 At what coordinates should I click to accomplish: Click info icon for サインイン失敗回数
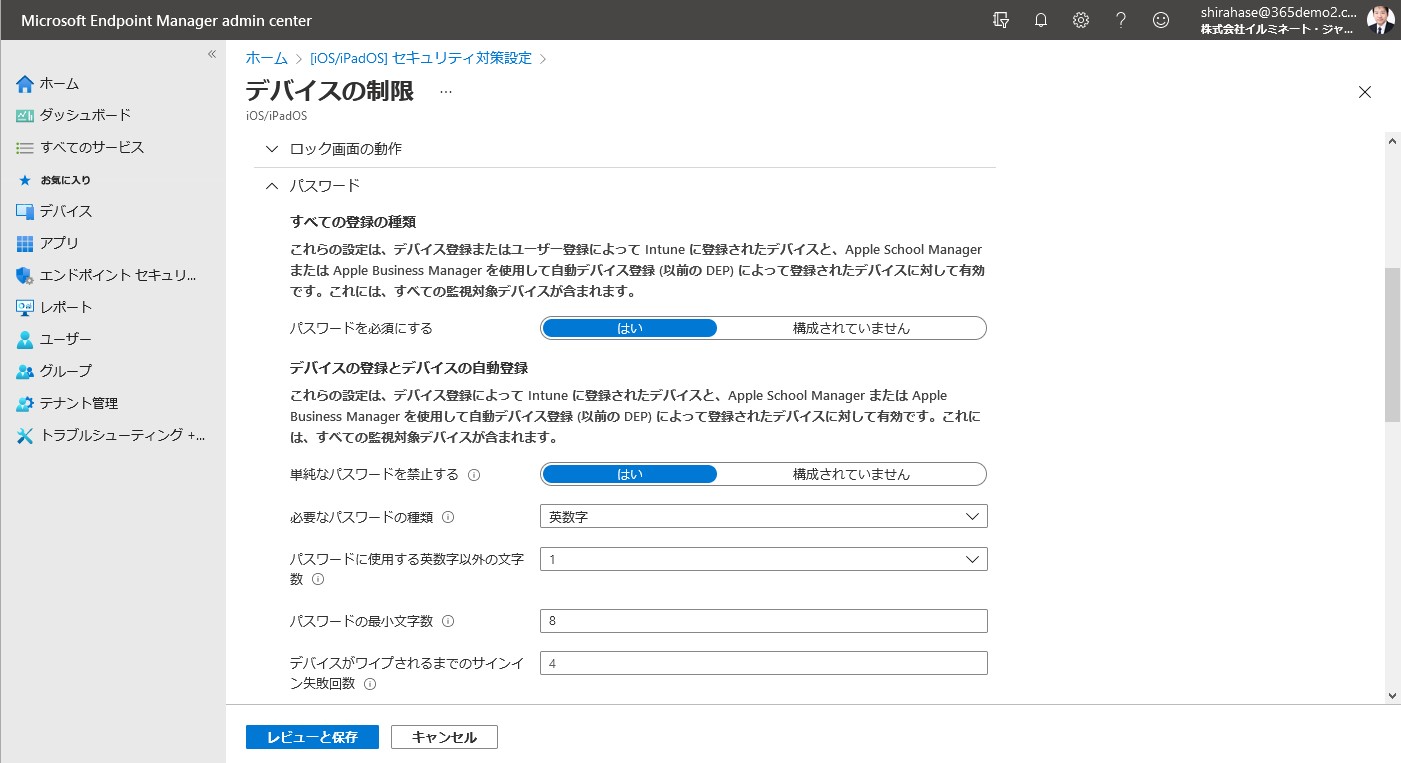pyautogui.click(x=370, y=684)
